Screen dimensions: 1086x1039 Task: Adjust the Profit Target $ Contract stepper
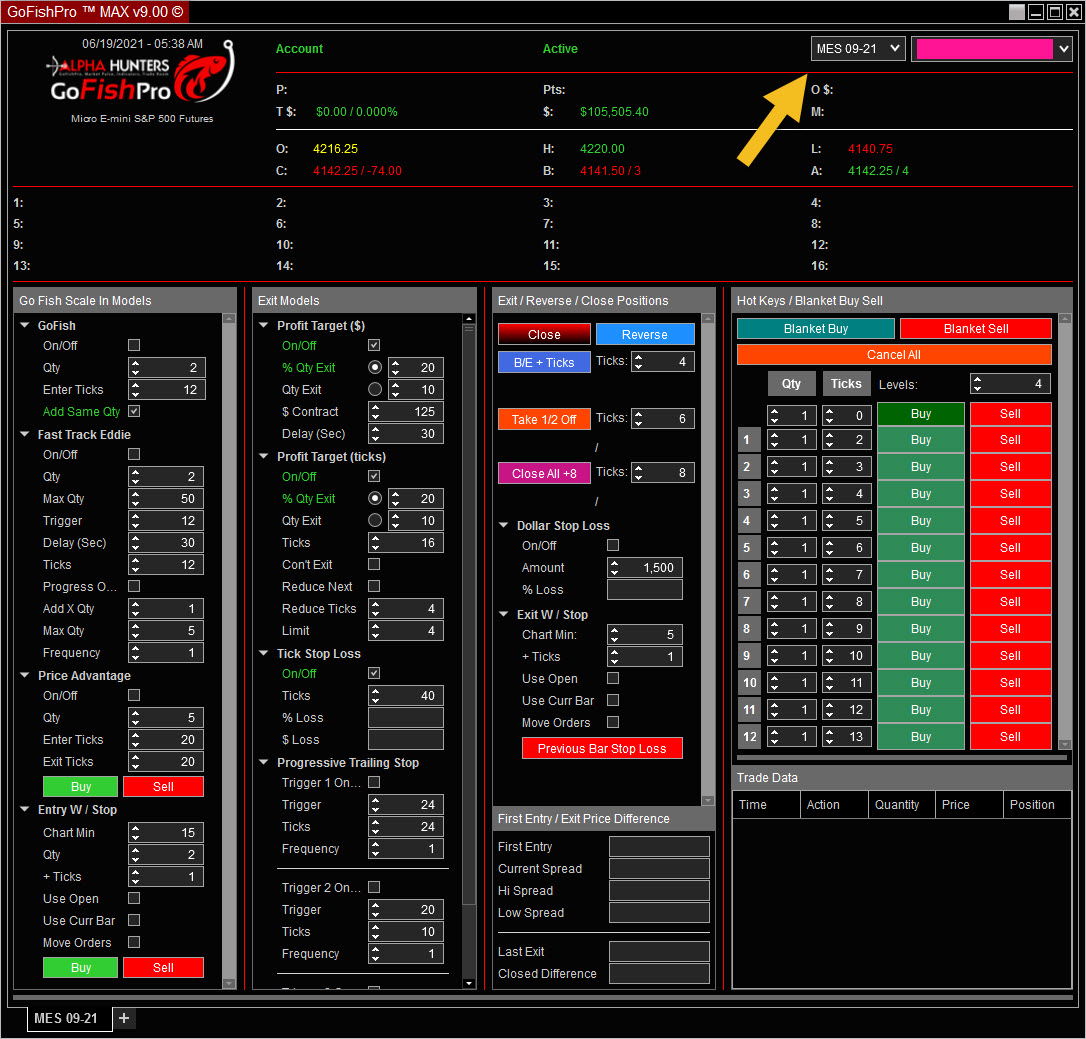(x=375, y=411)
